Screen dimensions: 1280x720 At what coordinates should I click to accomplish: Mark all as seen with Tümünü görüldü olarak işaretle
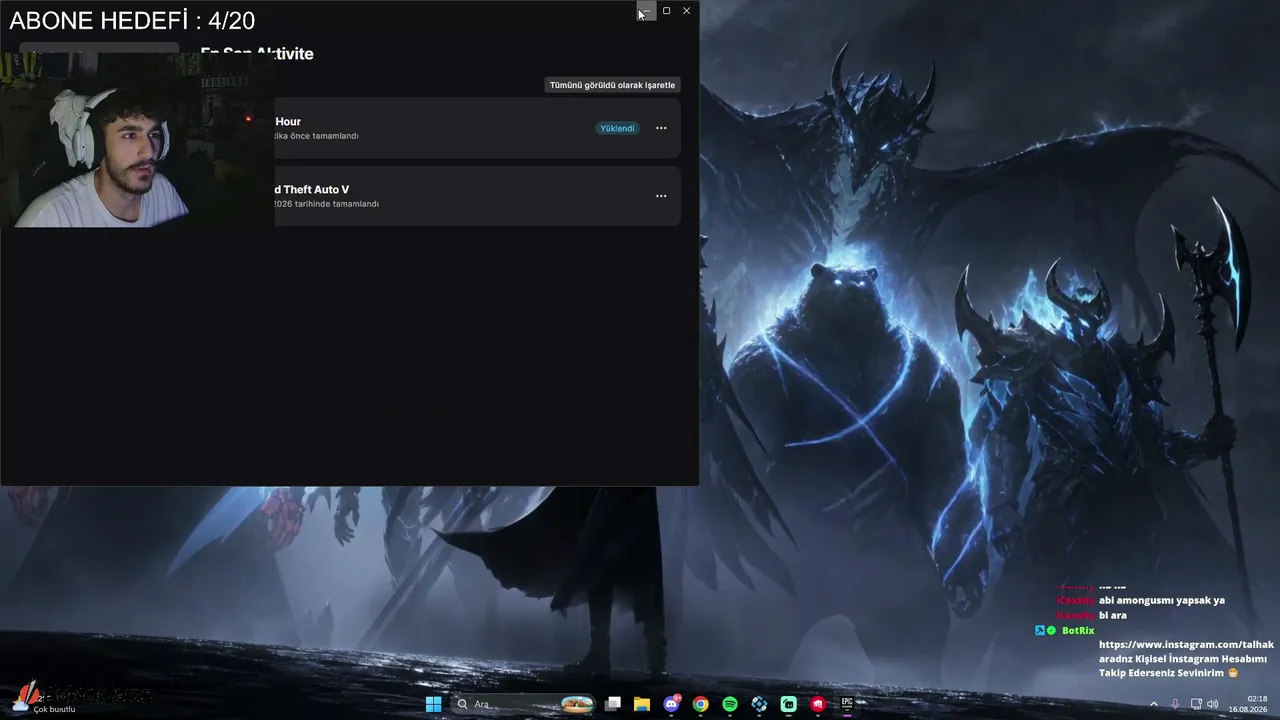(612, 85)
